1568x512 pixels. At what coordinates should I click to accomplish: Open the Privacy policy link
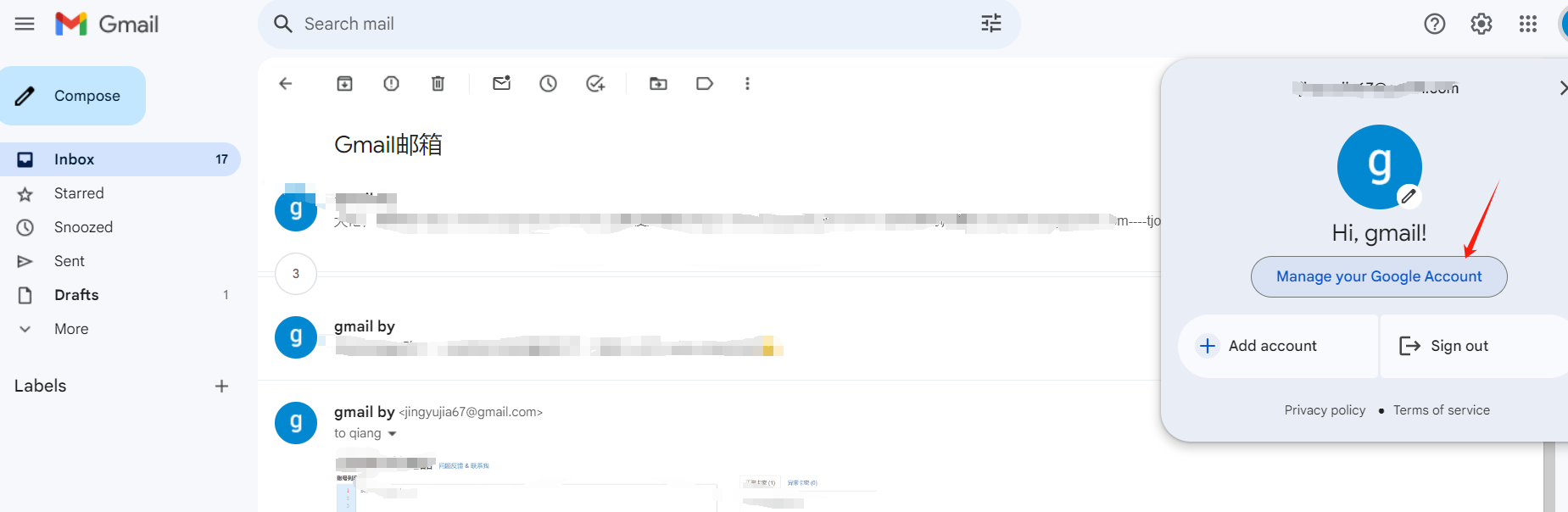pyautogui.click(x=1325, y=410)
